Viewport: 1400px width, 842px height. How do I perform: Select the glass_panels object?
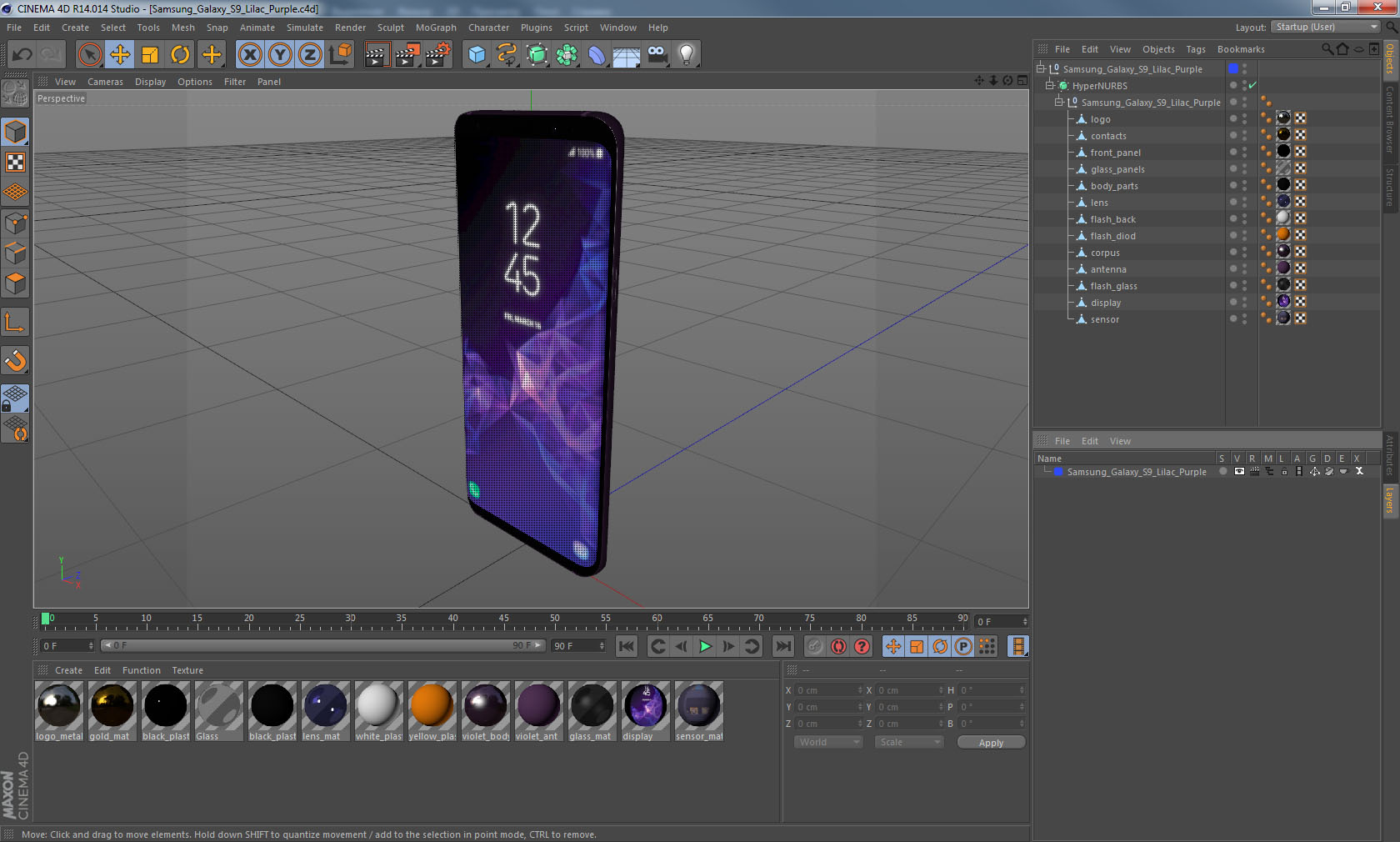1117,169
